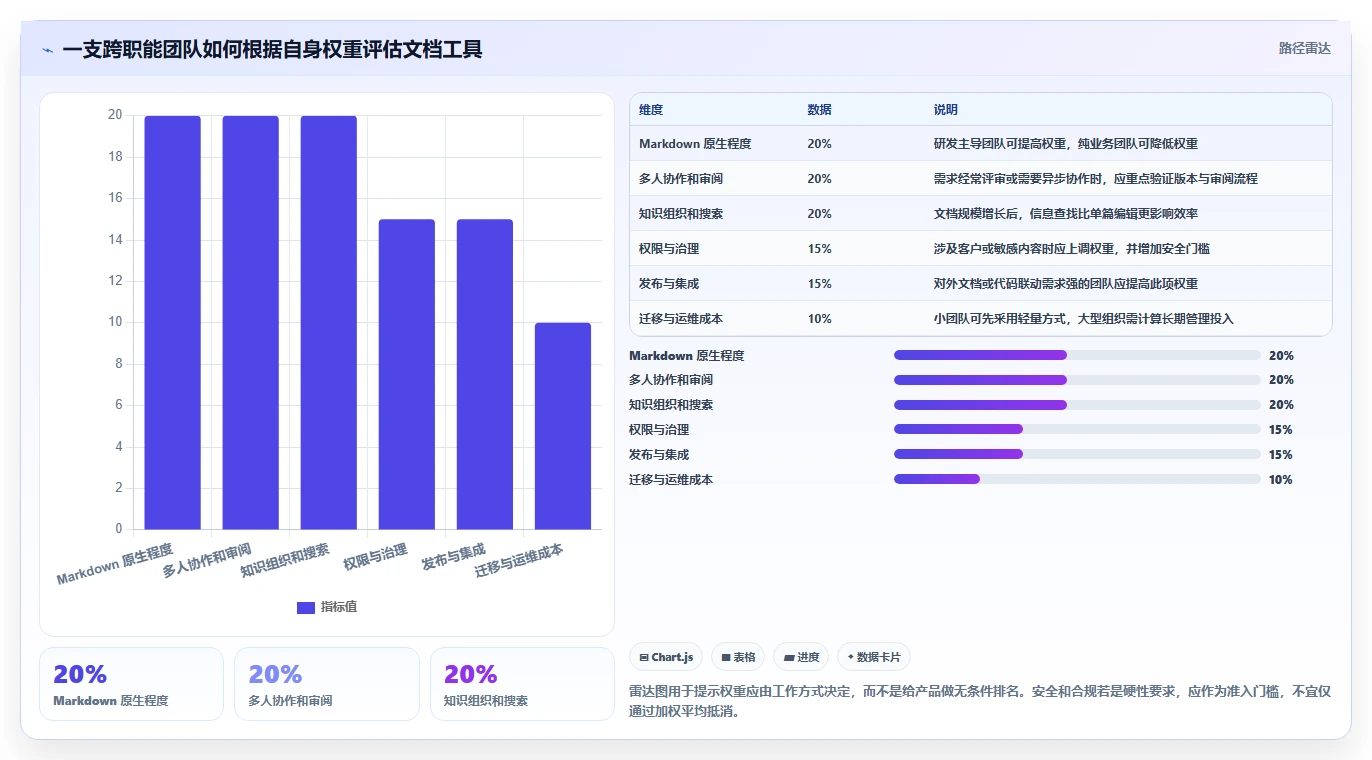Click the 迁移与运维成本 progress bar
Viewport: 1372px width, 760px height.
[x=1077, y=479]
